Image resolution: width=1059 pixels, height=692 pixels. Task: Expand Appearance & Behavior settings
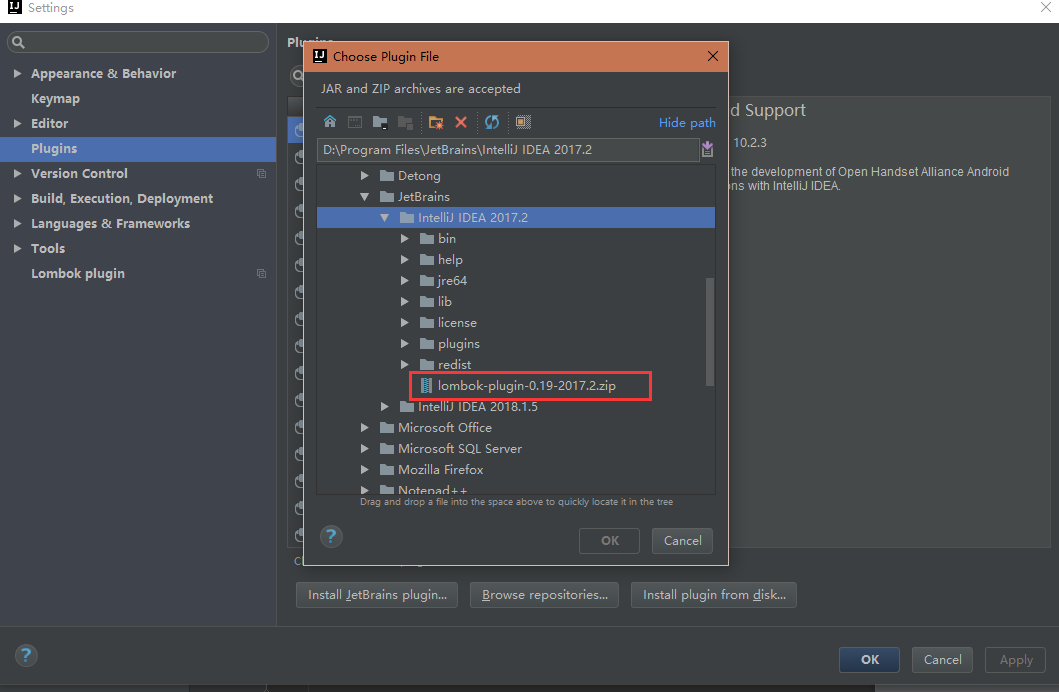pos(18,73)
